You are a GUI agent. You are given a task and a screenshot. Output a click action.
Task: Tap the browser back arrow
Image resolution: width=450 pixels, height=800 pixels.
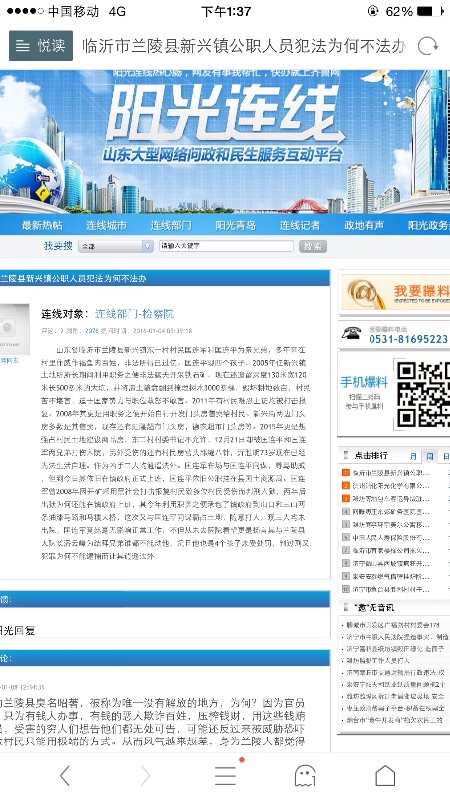click(65, 776)
